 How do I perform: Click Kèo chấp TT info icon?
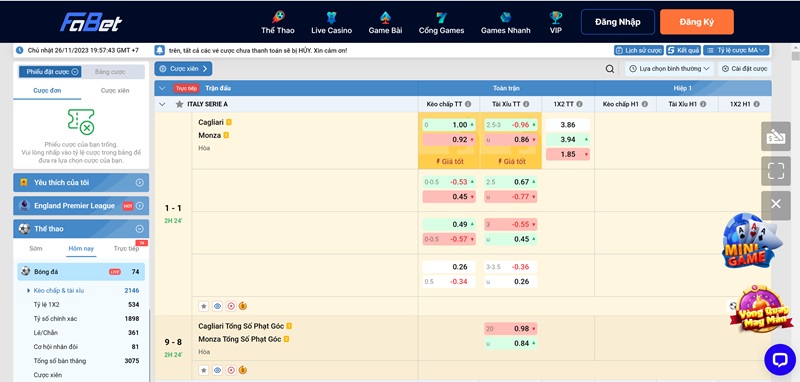(468, 104)
